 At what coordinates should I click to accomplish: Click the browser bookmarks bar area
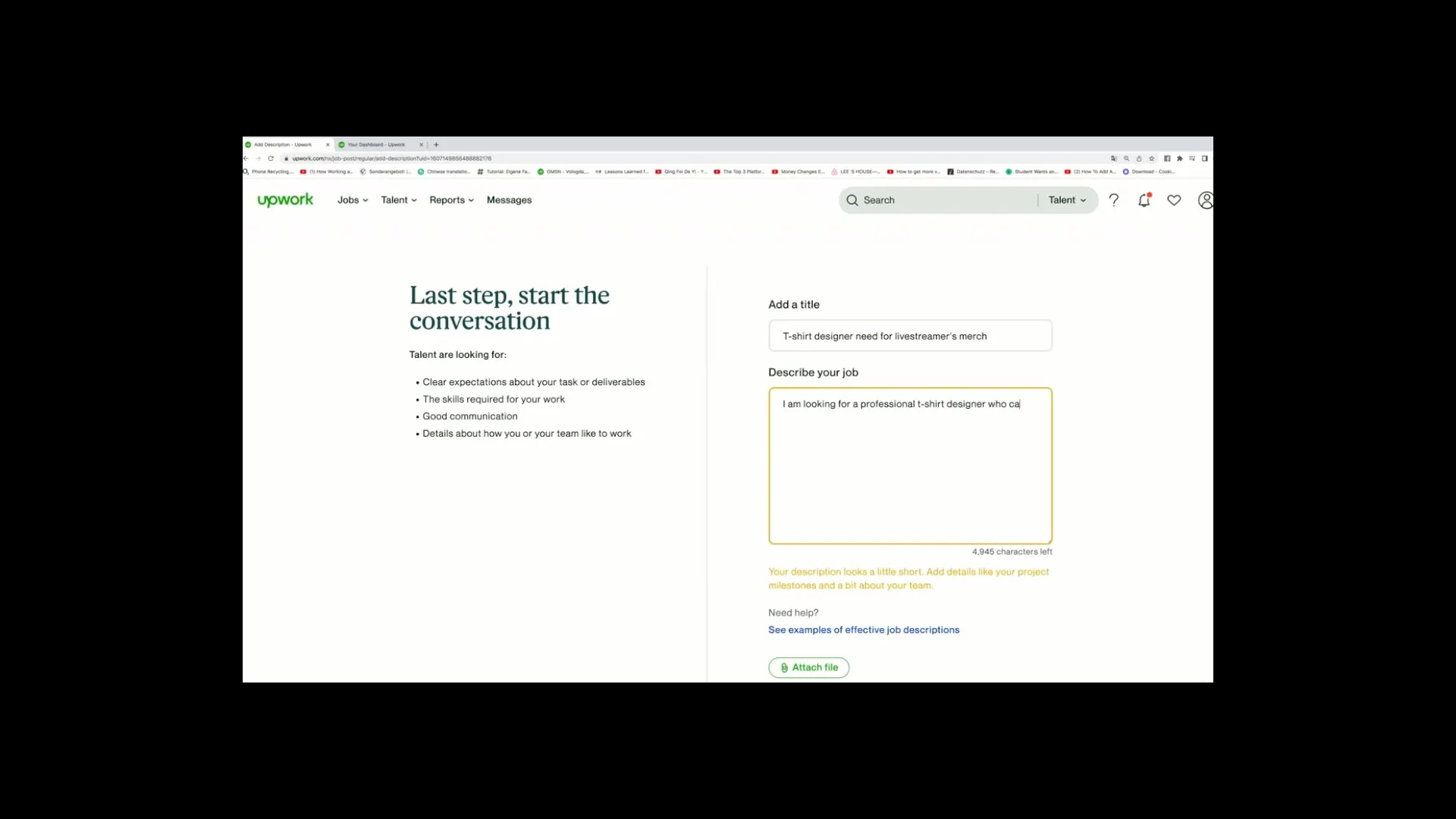point(728,171)
